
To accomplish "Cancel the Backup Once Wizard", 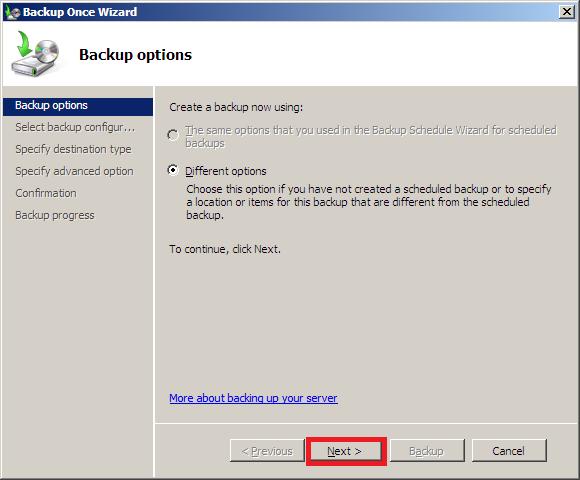I will [x=509, y=451].
